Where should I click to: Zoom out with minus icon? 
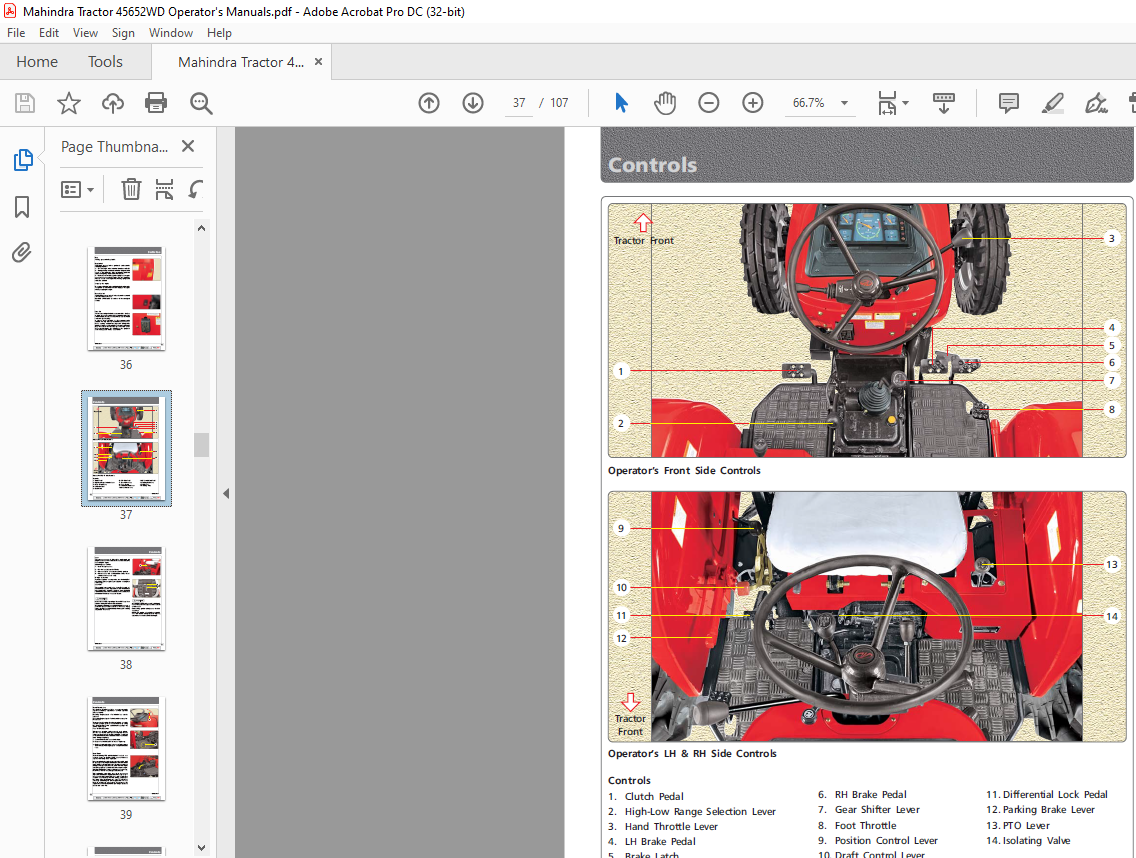(709, 103)
